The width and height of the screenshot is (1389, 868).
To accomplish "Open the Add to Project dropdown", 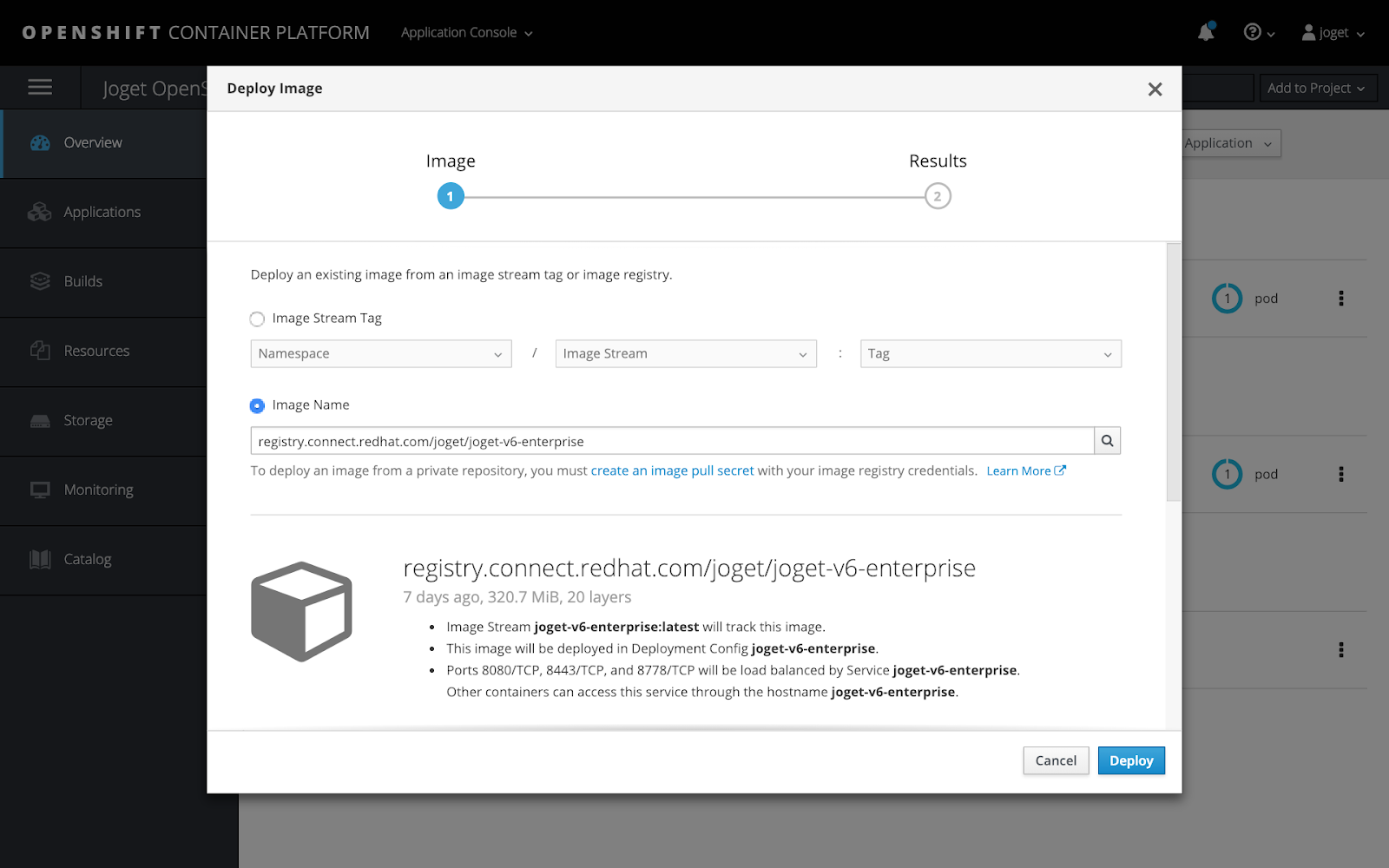I will (1317, 88).
